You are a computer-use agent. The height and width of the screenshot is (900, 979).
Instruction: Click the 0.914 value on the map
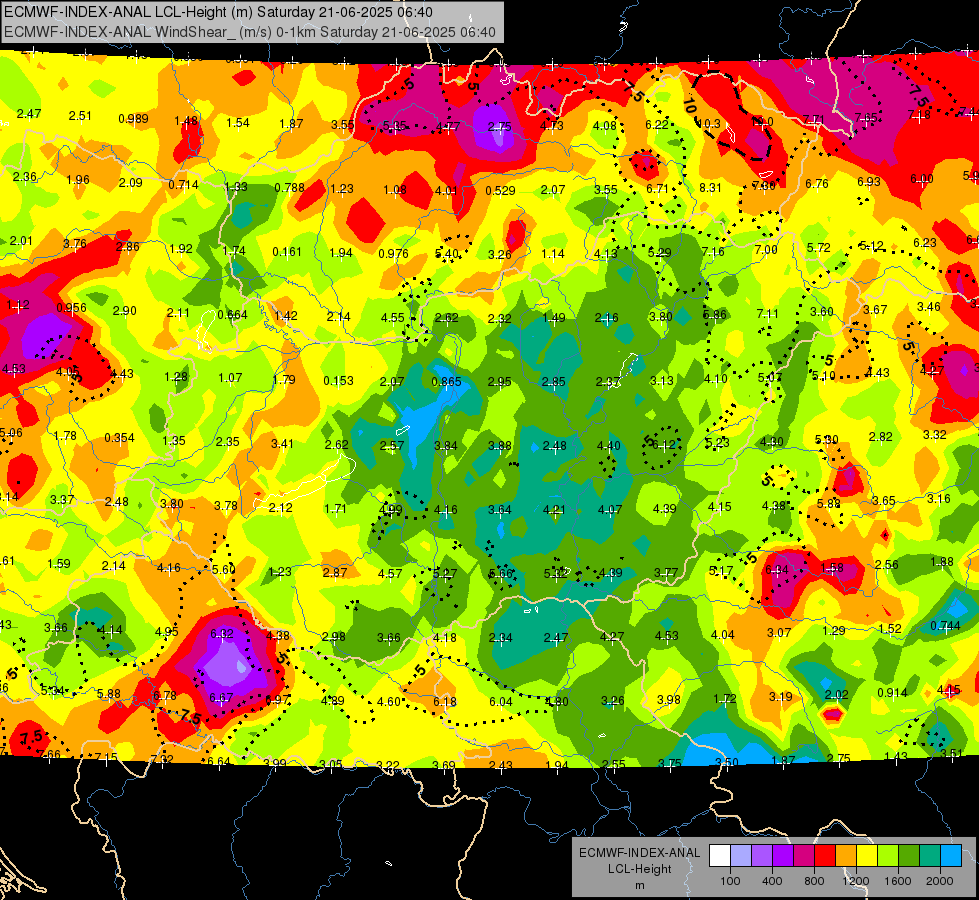point(892,693)
